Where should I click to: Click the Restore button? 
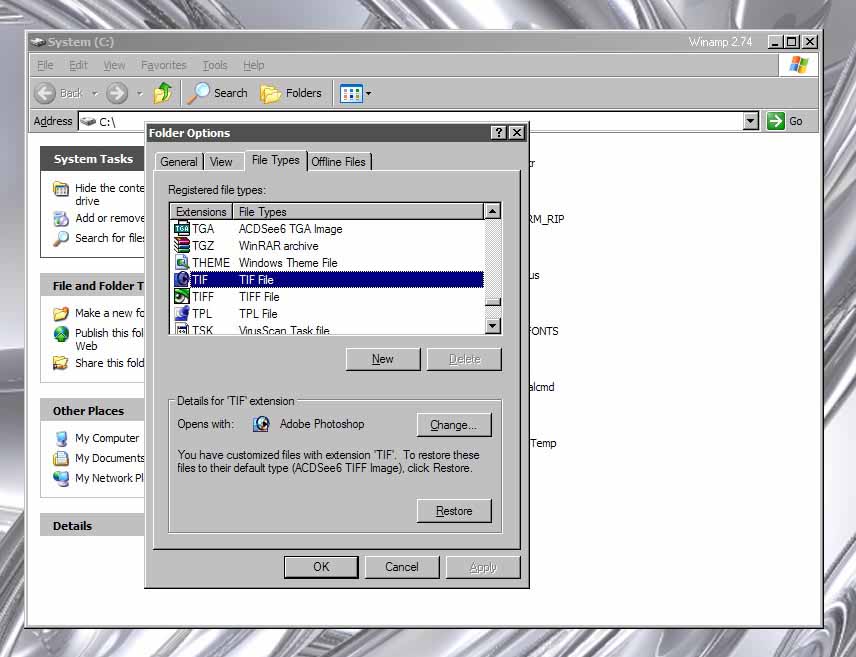point(454,511)
